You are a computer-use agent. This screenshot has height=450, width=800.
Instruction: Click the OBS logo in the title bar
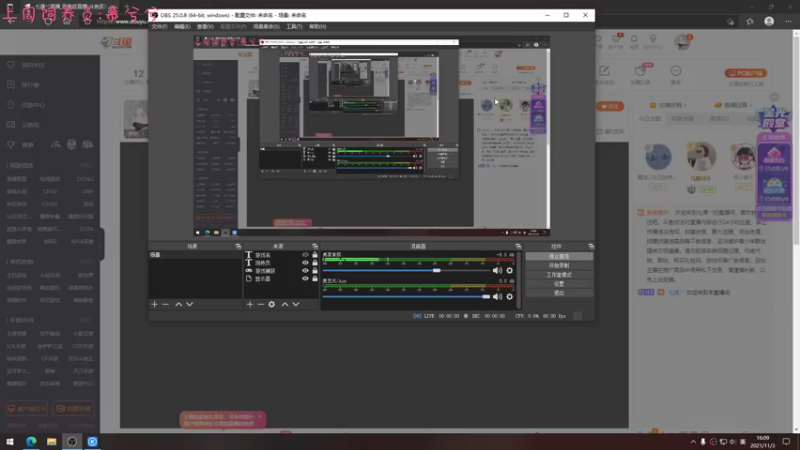click(x=154, y=15)
